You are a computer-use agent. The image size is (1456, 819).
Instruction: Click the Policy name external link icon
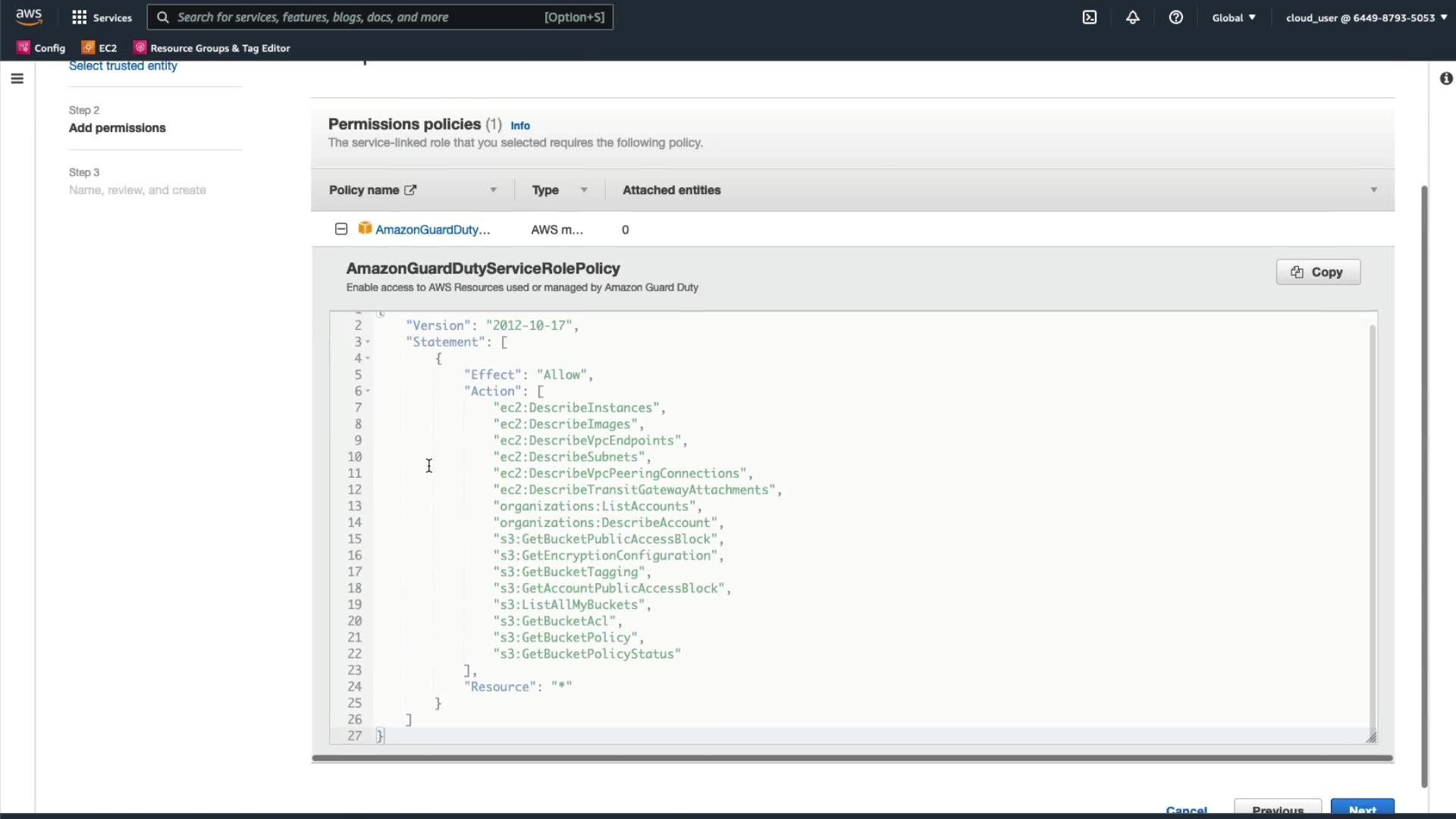point(410,190)
